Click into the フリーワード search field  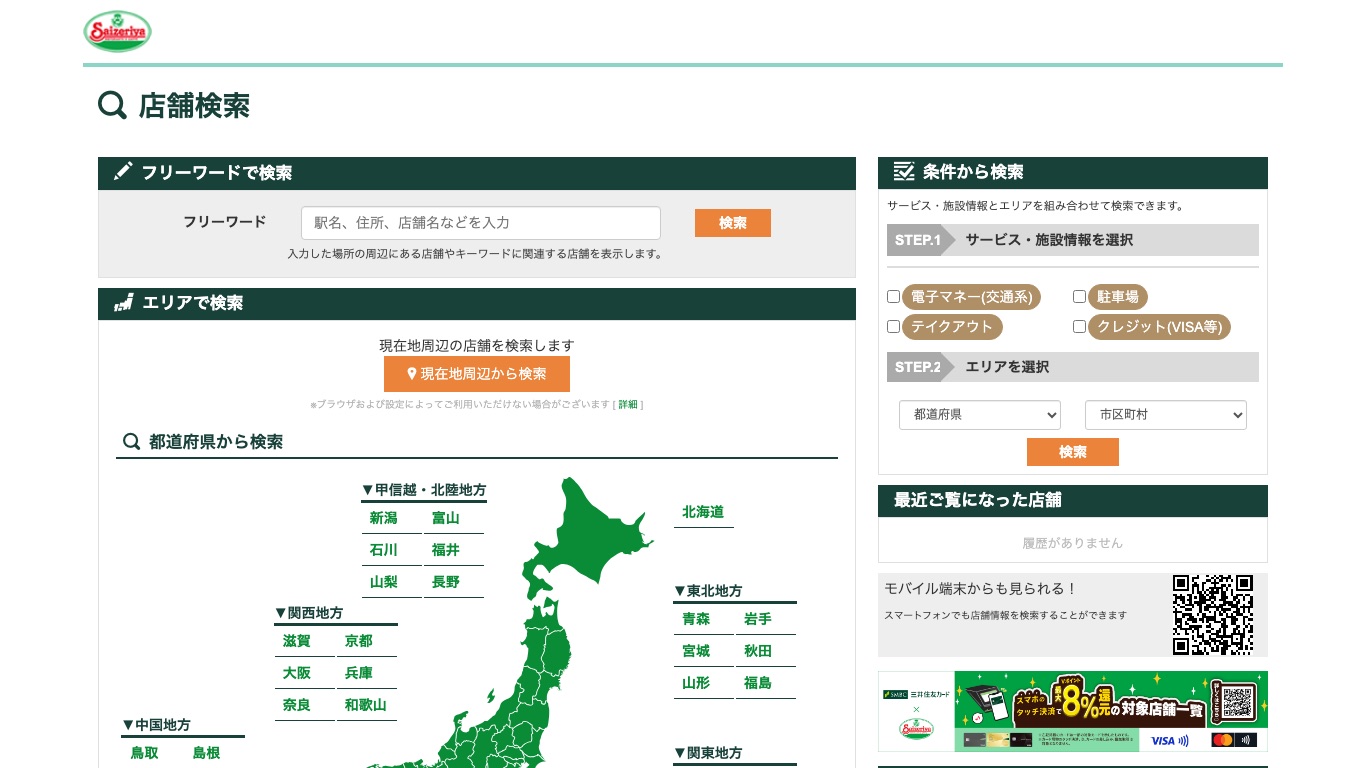click(481, 223)
